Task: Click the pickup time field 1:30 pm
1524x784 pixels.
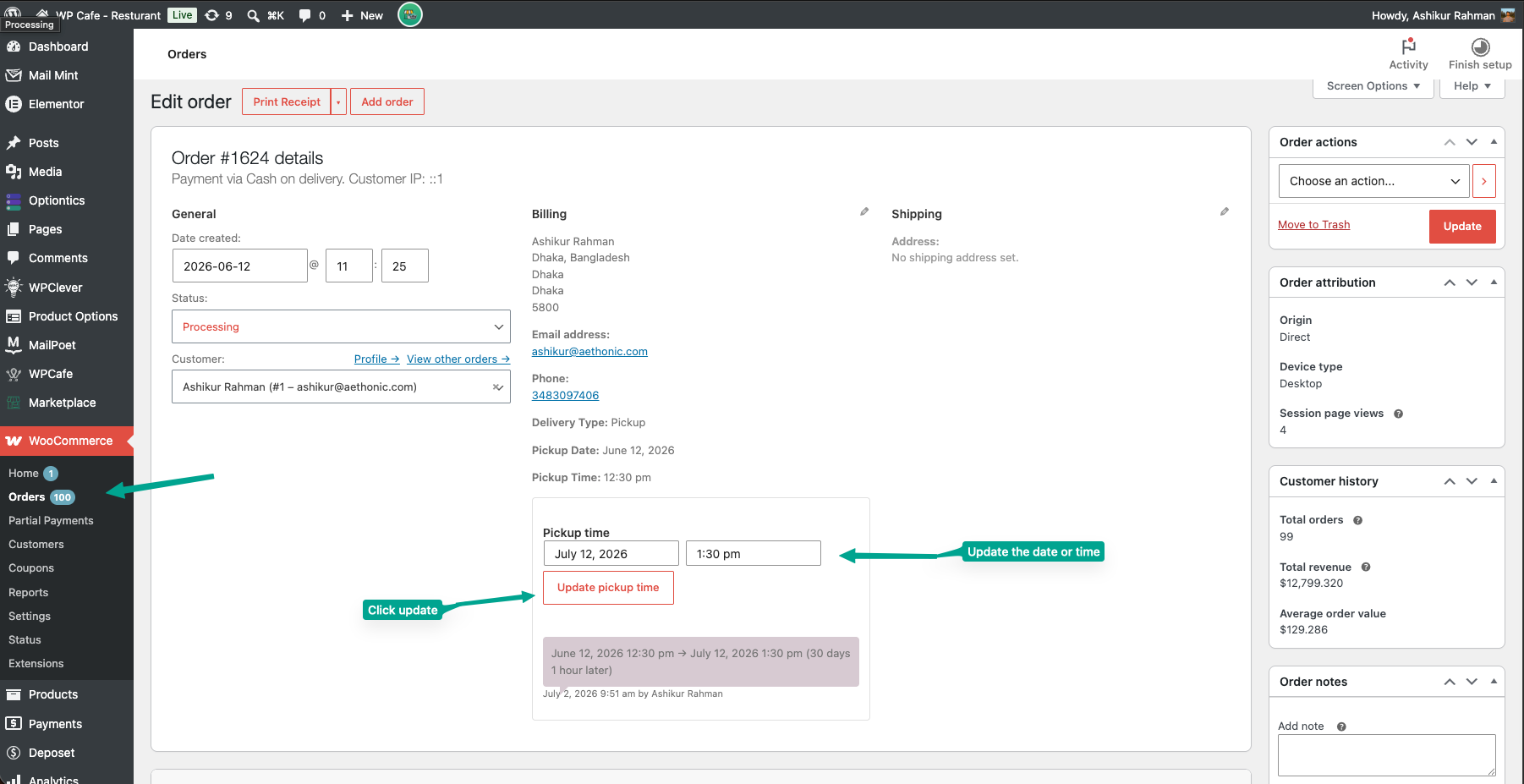Action: click(754, 554)
